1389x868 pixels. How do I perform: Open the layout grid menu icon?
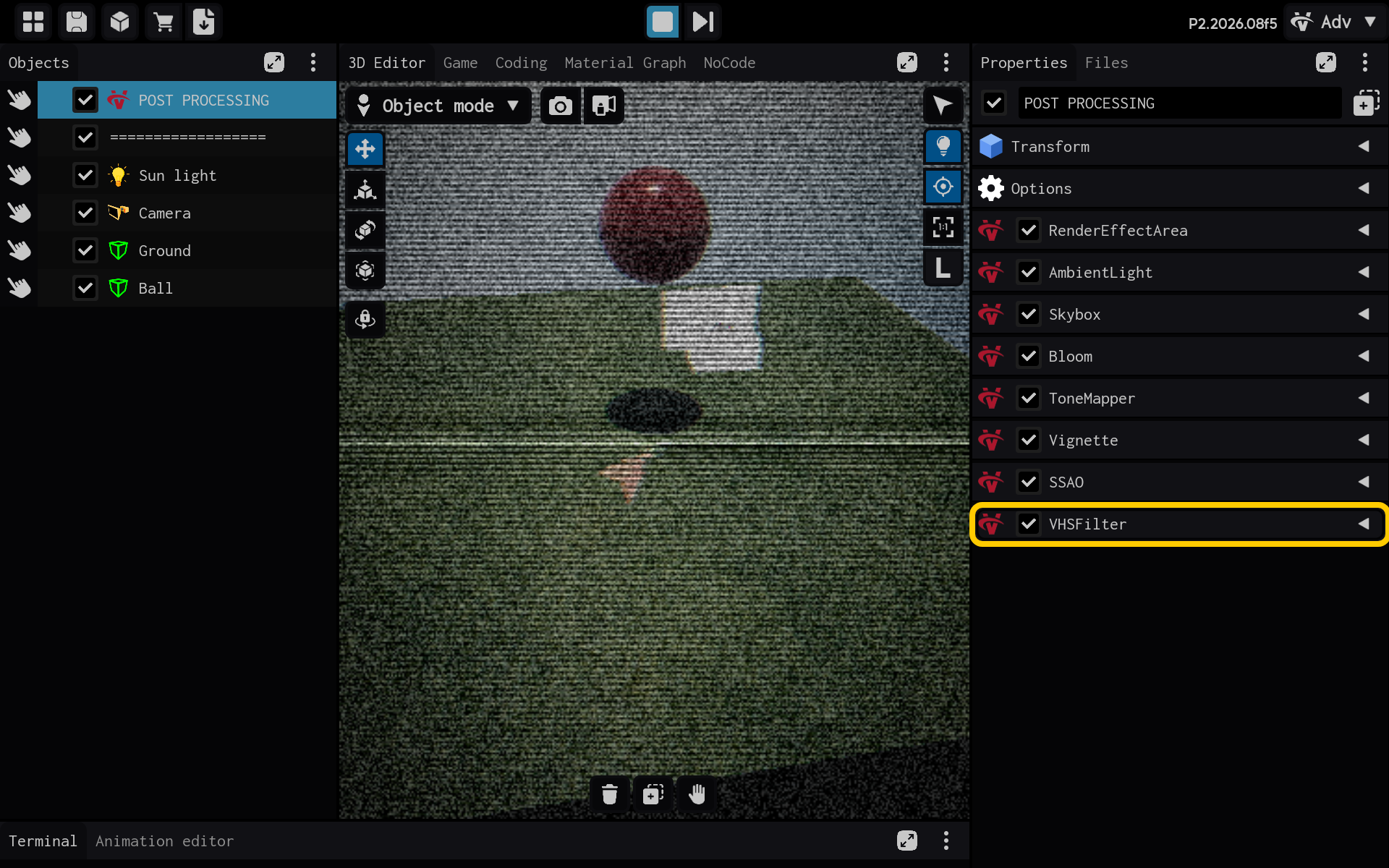pos(33,22)
